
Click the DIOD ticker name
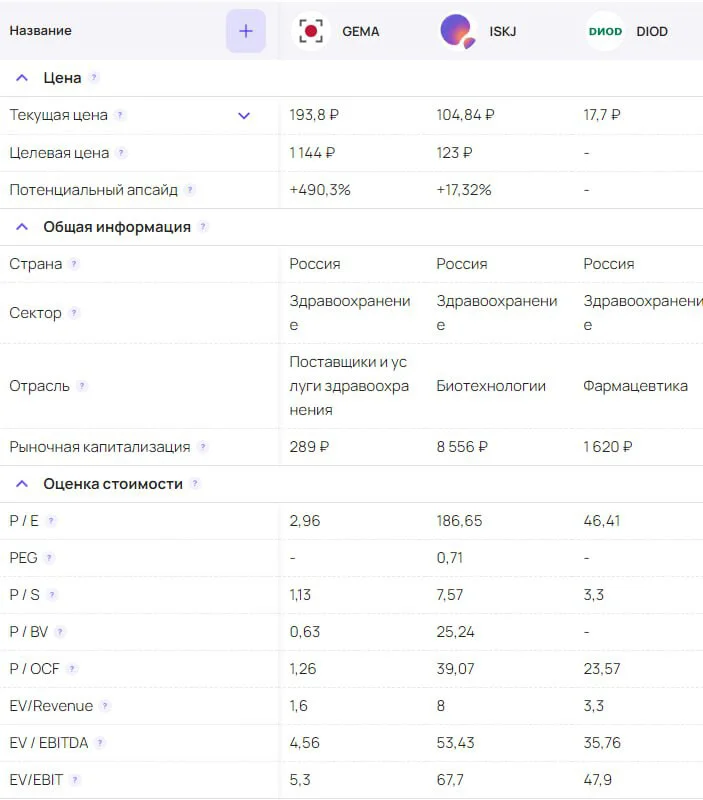pyautogui.click(x=652, y=32)
